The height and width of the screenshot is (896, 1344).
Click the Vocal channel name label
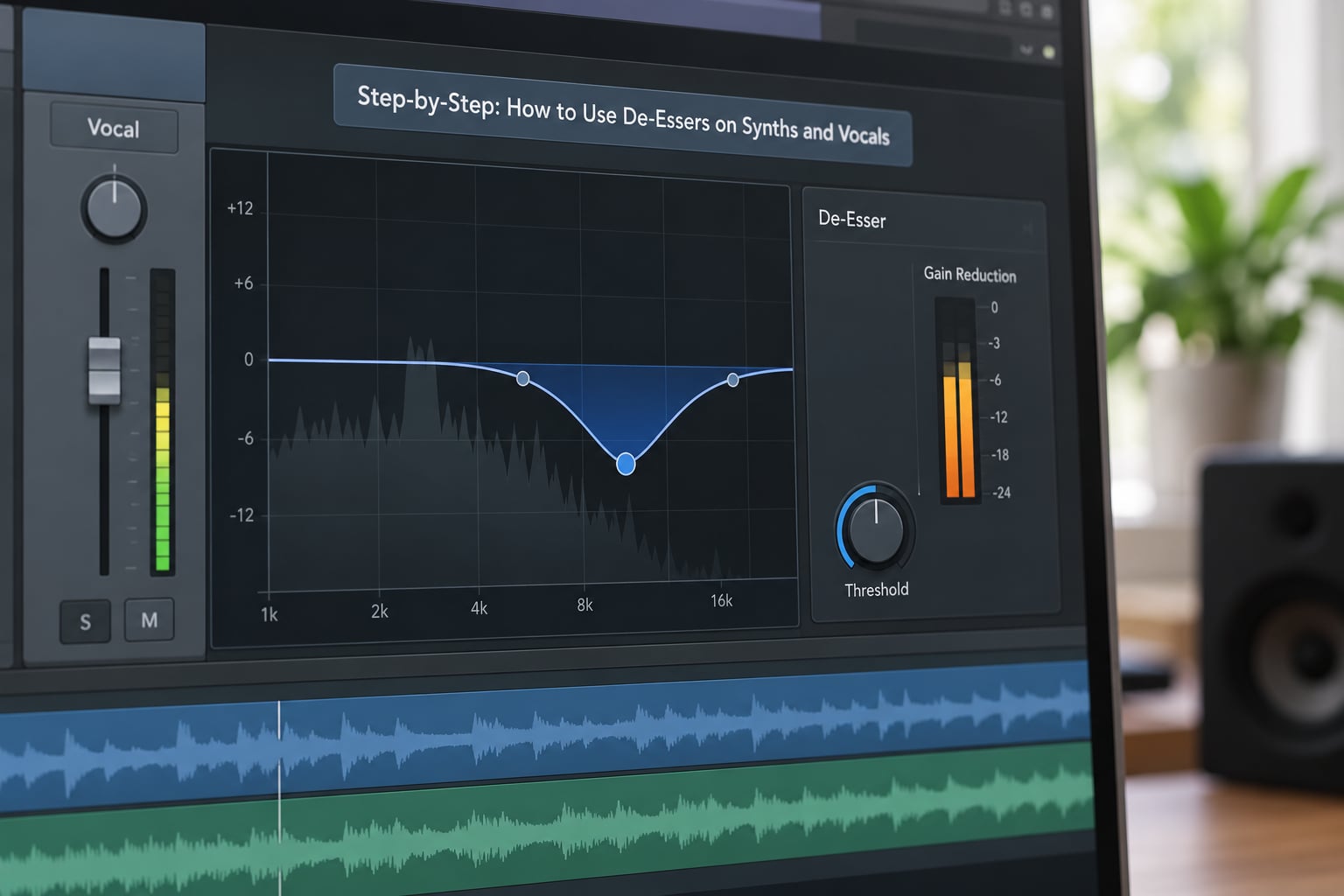(114, 129)
